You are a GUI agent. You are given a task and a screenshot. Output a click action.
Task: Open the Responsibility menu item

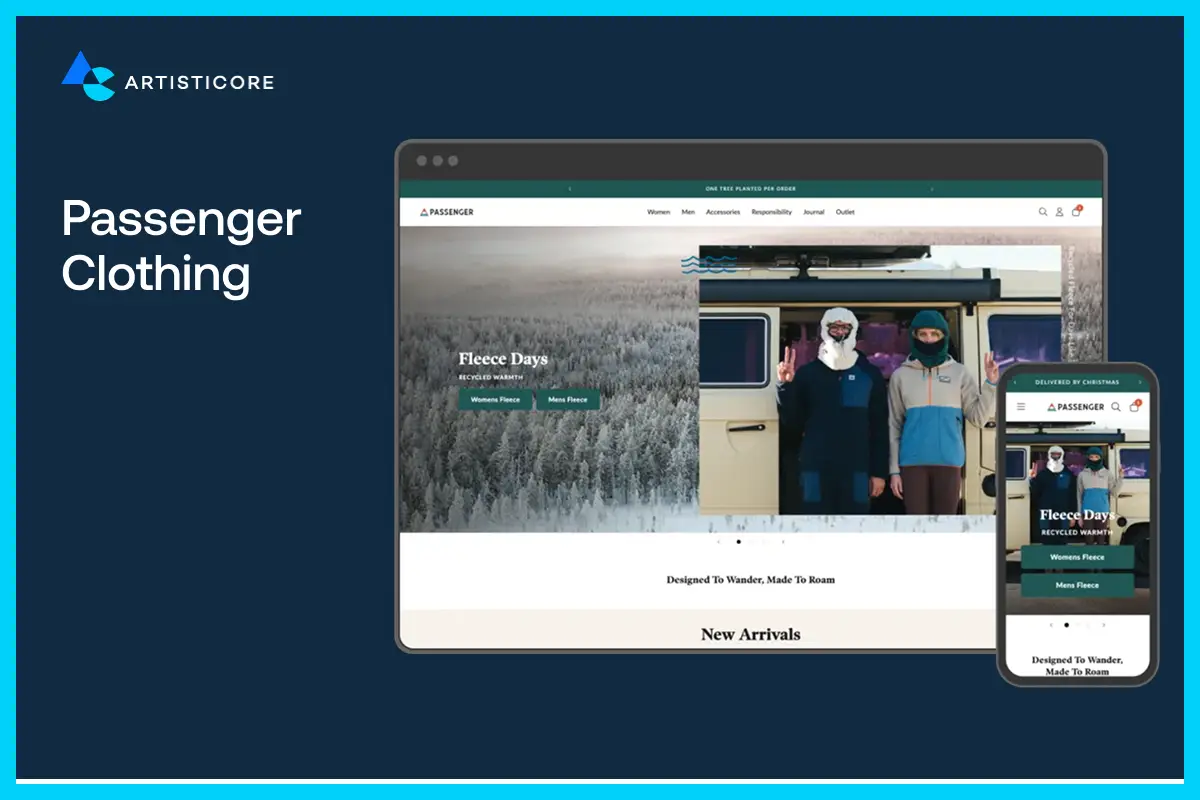click(x=771, y=212)
